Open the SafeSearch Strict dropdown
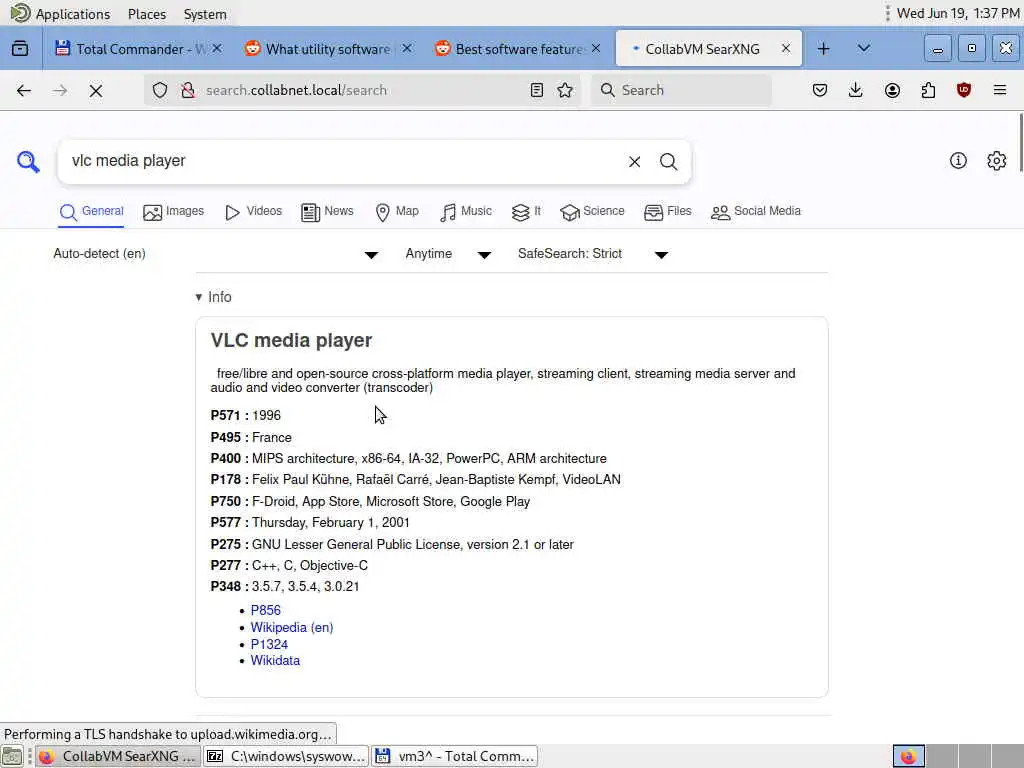The image size is (1024, 768). pos(593,254)
